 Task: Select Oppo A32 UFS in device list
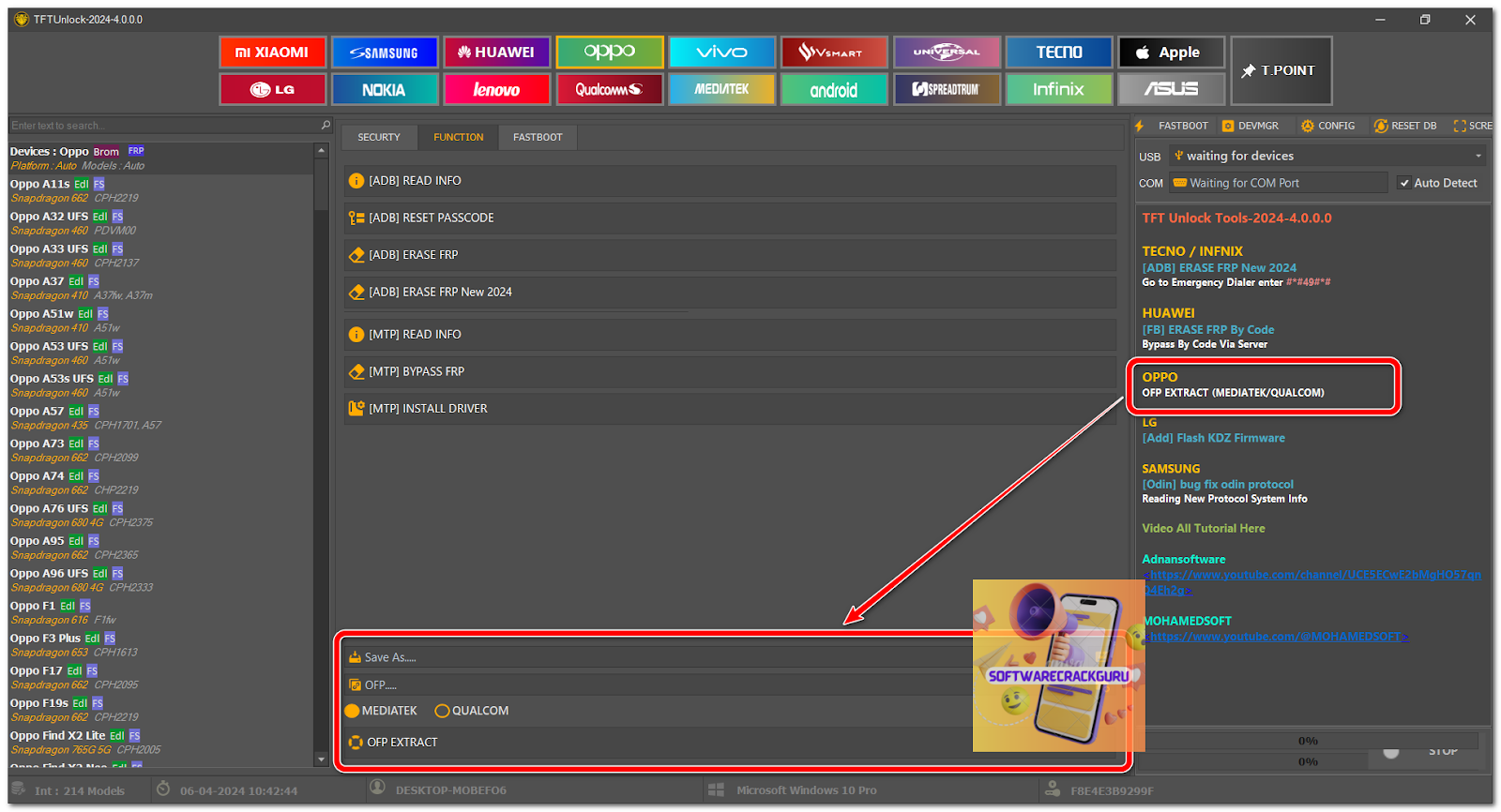click(x=161, y=223)
